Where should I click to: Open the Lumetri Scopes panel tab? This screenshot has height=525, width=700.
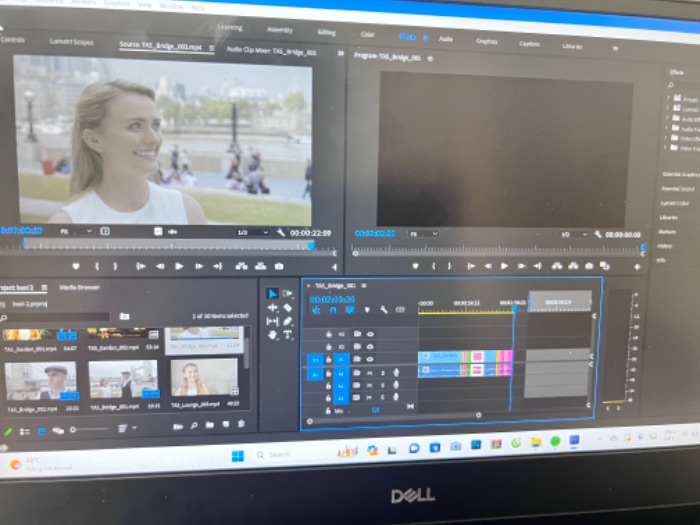(71, 42)
